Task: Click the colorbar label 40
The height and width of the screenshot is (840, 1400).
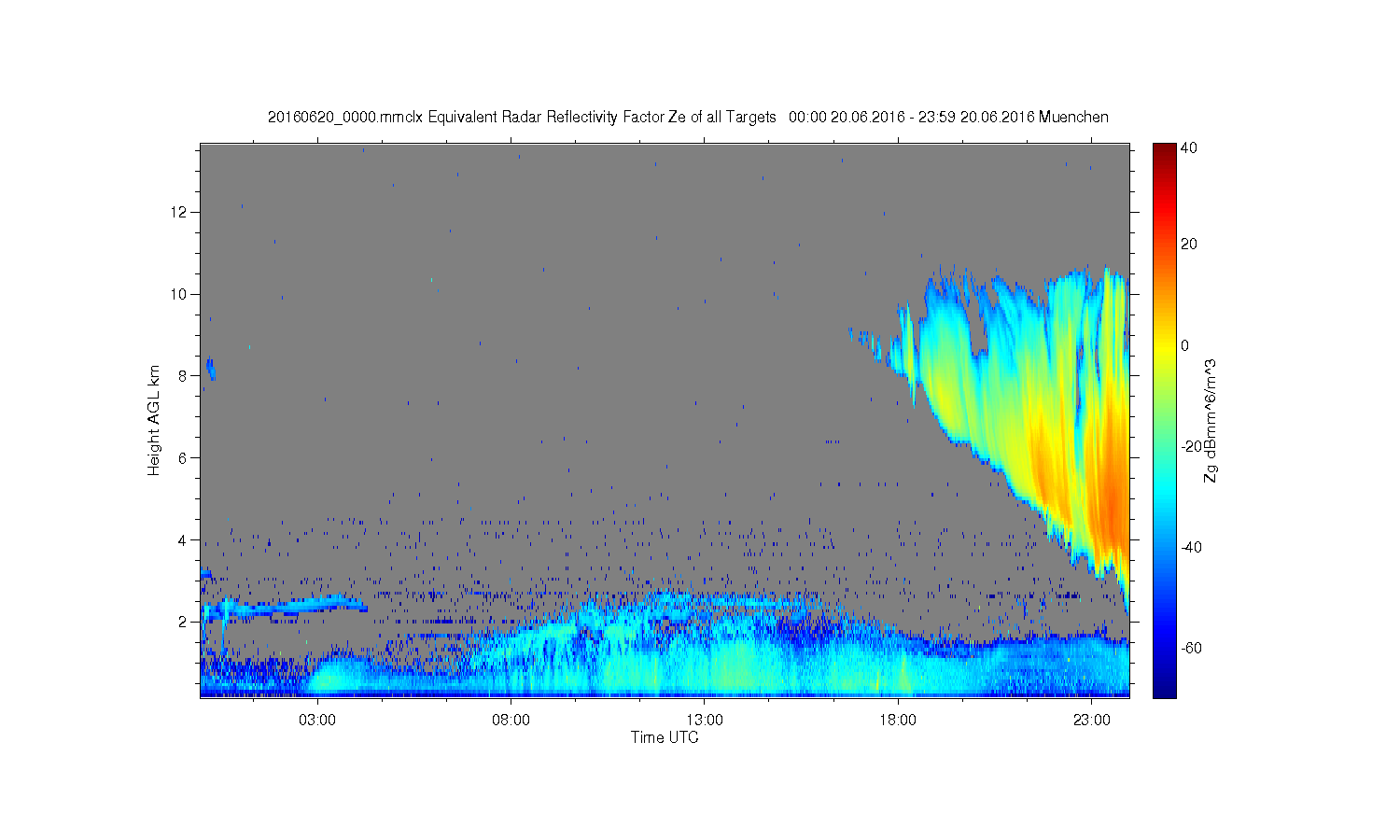Action: coord(1189,147)
